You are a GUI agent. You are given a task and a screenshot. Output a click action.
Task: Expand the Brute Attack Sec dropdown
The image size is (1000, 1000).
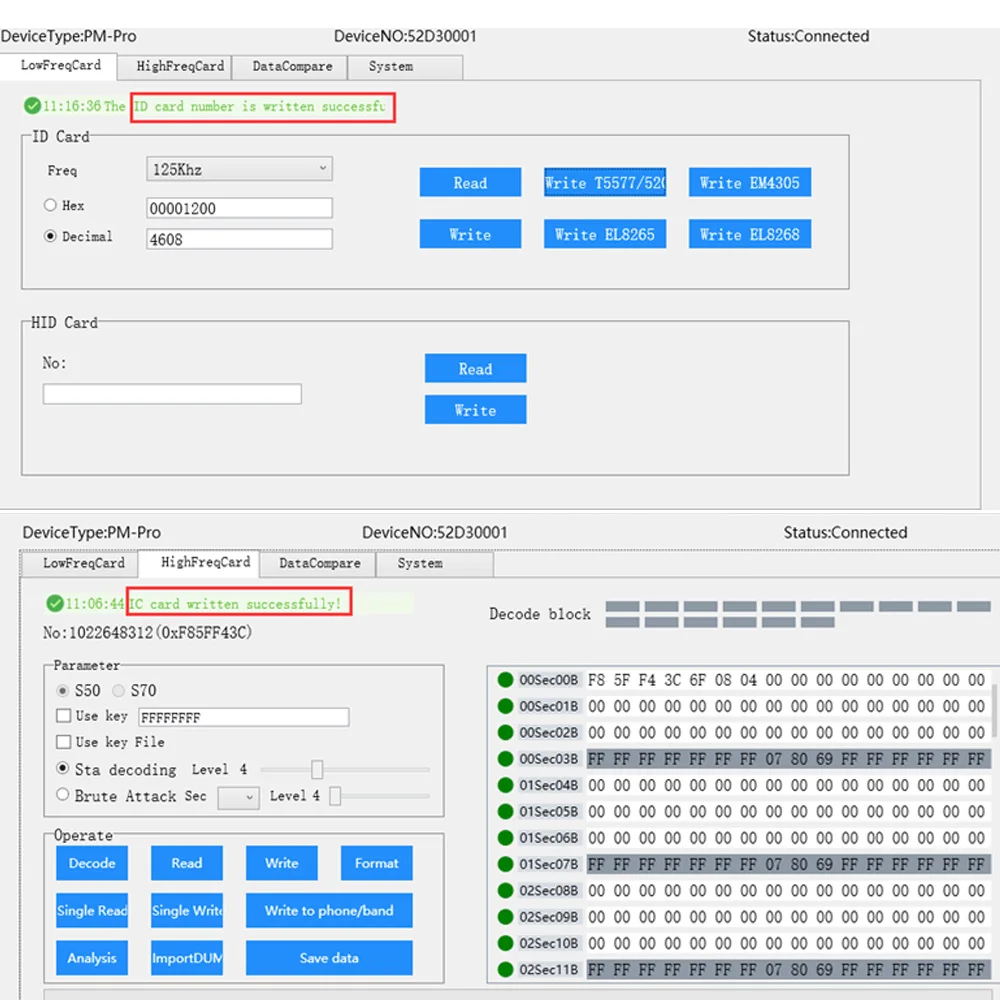238,797
